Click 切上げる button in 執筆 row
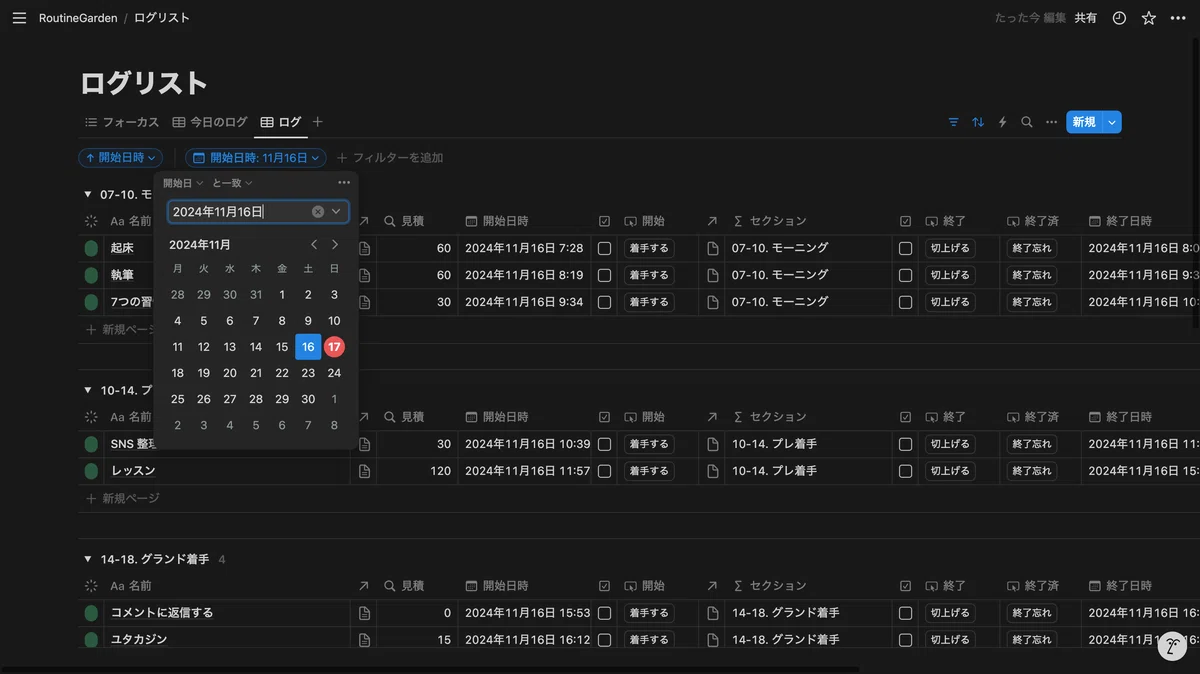 click(x=950, y=275)
